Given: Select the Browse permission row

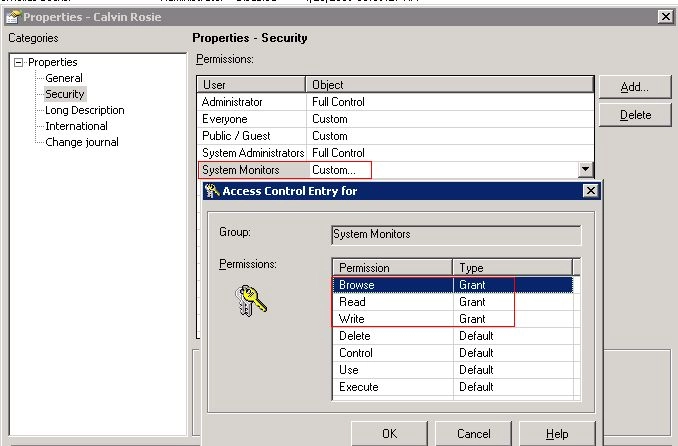Looking at the screenshot, I should 453,285.
